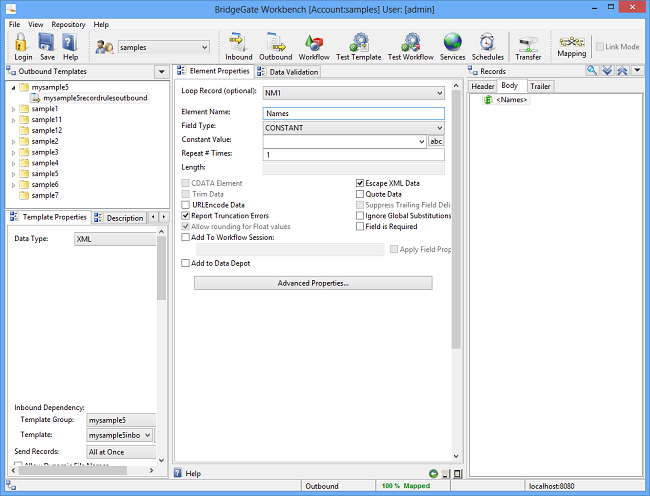
Task: Launch Test Template tool
Action: [x=359, y=42]
